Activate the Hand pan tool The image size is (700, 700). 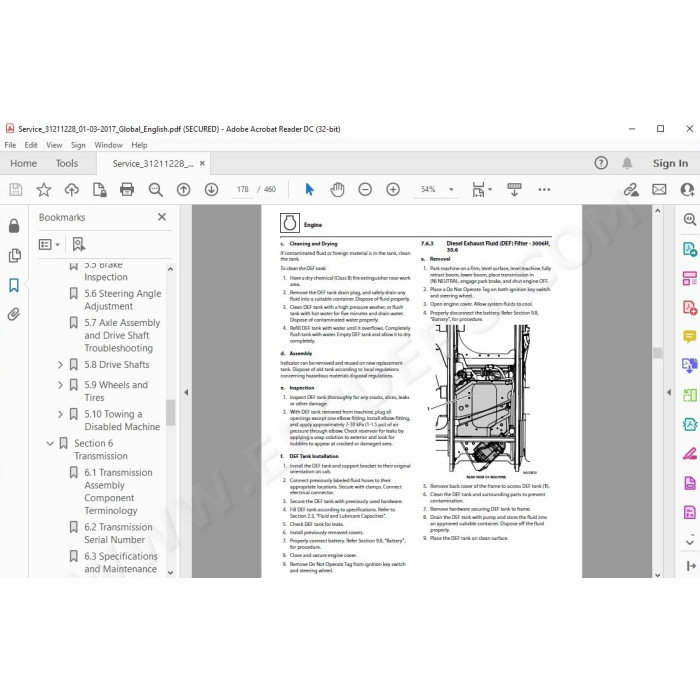[337, 190]
